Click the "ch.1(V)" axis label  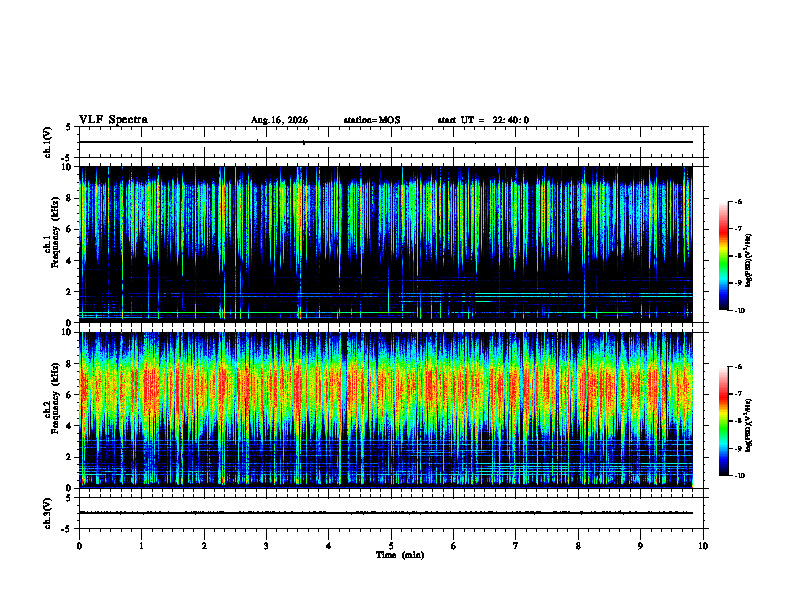point(47,142)
